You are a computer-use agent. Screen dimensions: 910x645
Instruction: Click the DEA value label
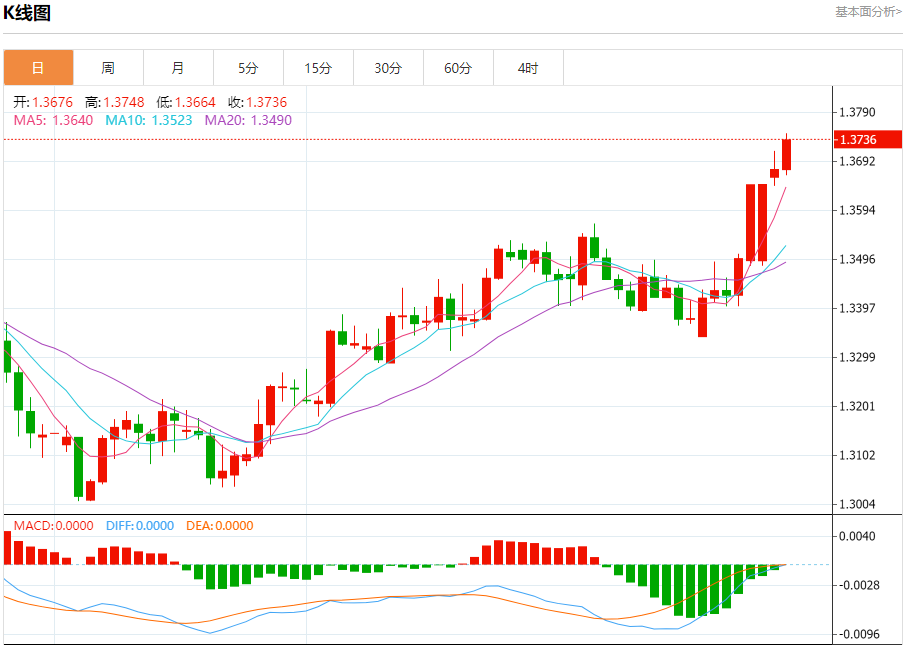coord(220,526)
